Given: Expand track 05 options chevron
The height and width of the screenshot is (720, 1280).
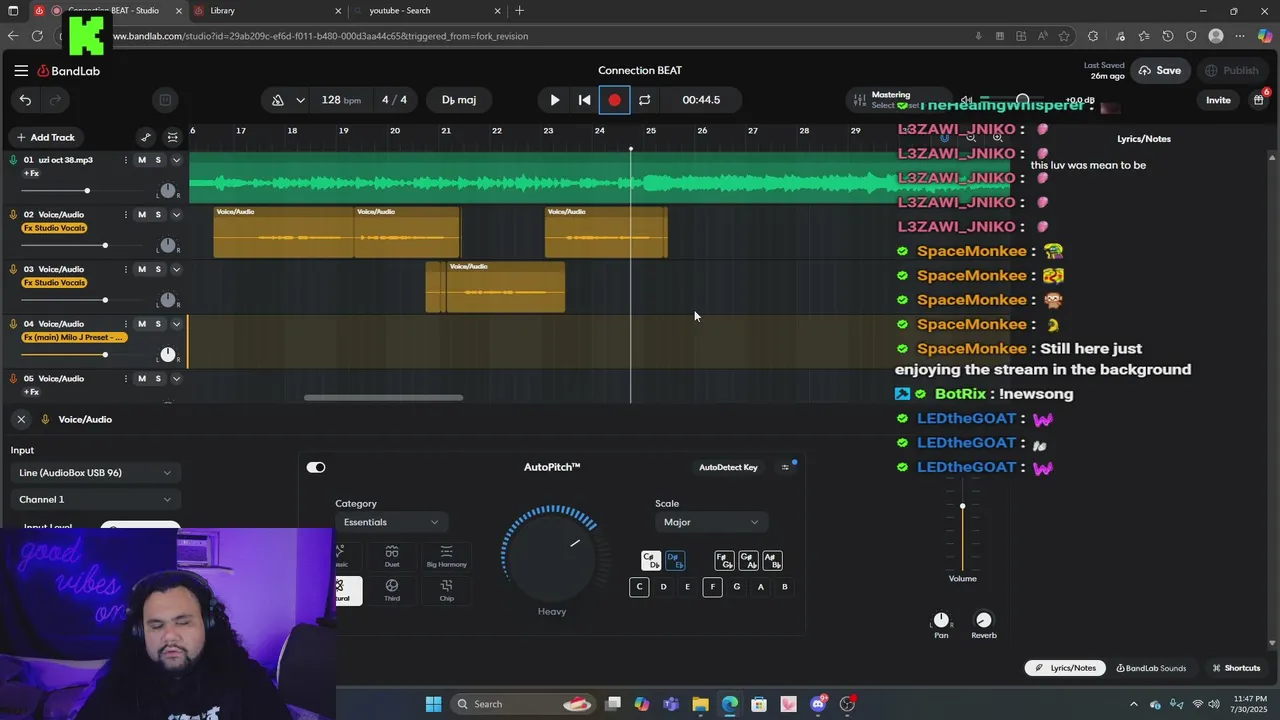Looking at the screenshot, I should pos(176,379).
